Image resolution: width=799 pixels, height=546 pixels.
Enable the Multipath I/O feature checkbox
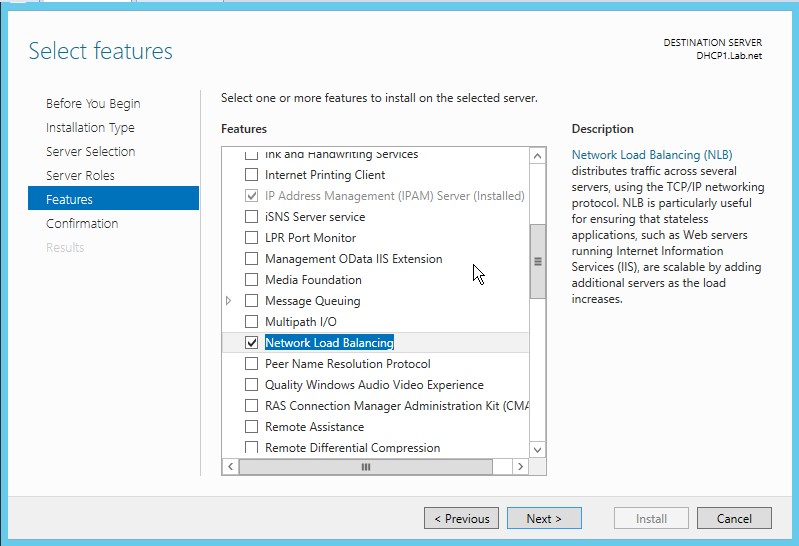(x=251, y=322)
